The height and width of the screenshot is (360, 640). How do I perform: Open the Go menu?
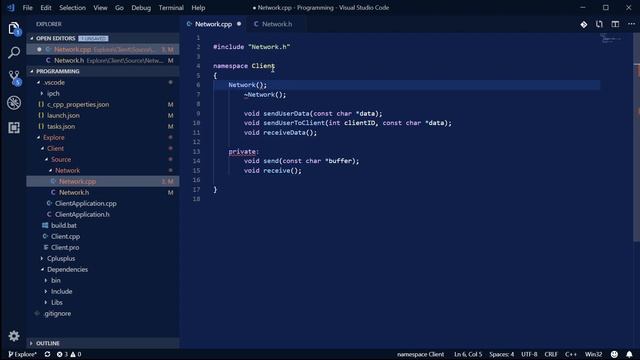coord(119,8)
